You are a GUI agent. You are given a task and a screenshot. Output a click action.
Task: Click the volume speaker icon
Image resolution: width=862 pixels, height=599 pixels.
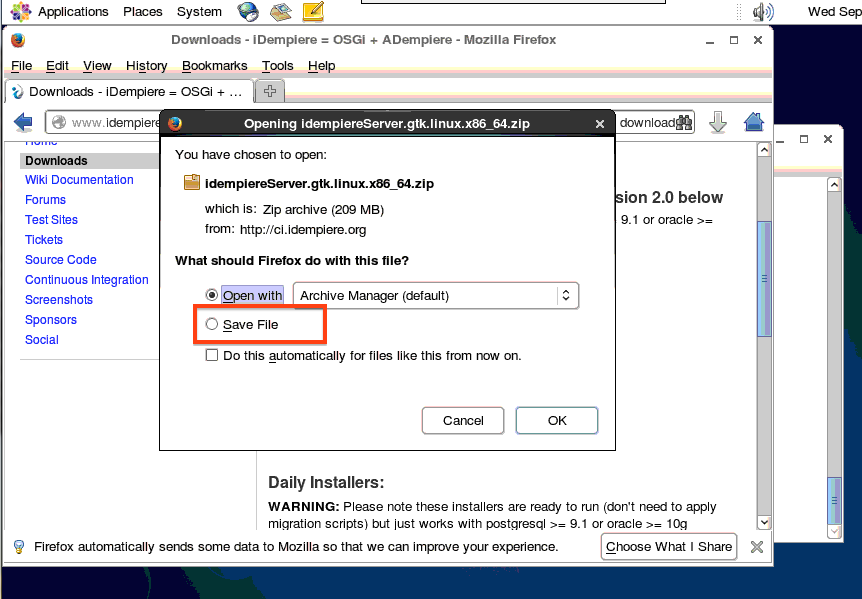tap(762, 12)
